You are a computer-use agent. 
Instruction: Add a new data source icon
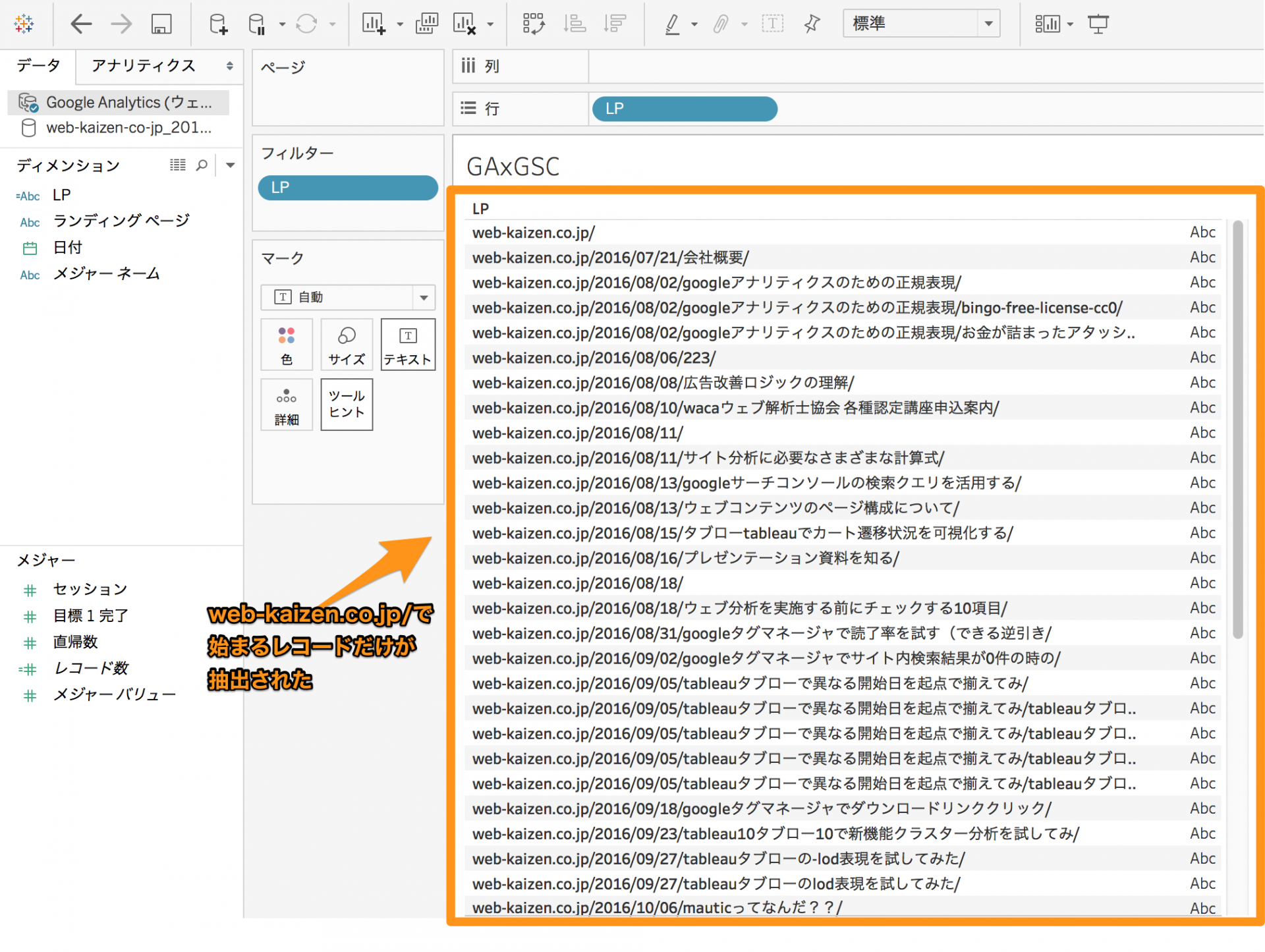pyautogui.click(x=218, y=24)
